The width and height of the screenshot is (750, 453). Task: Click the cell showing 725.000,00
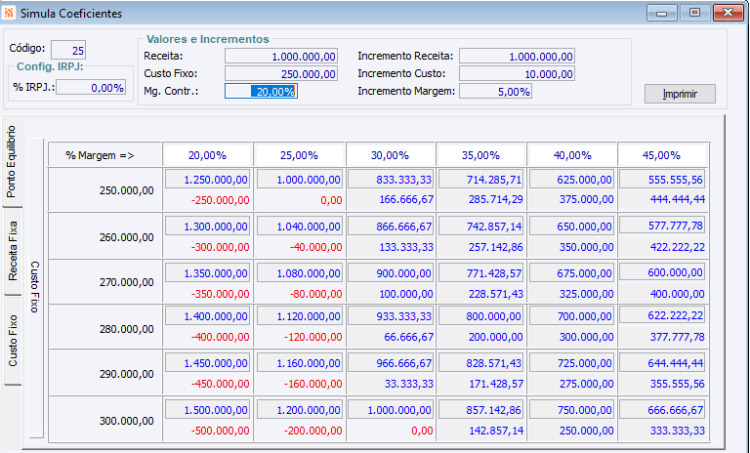tap(572, 364)
